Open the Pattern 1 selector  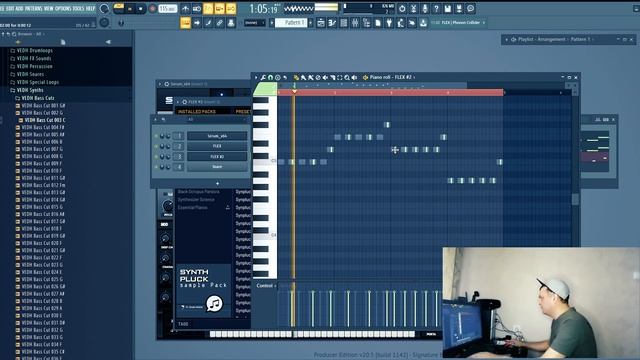[291, 23]
